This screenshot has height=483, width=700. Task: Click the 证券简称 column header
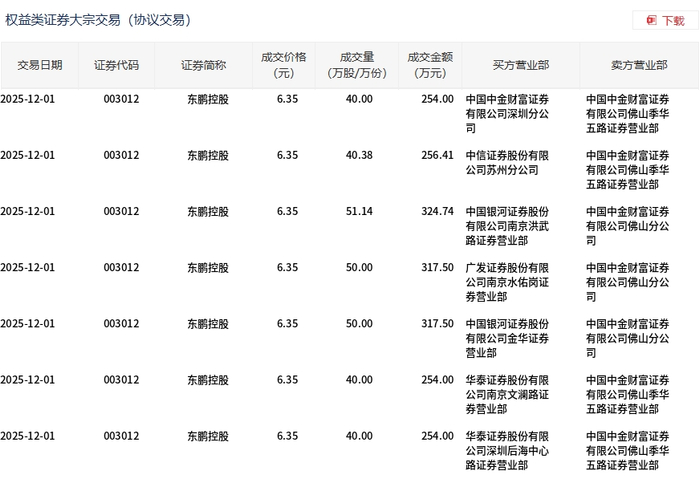[x=204, y=65]
